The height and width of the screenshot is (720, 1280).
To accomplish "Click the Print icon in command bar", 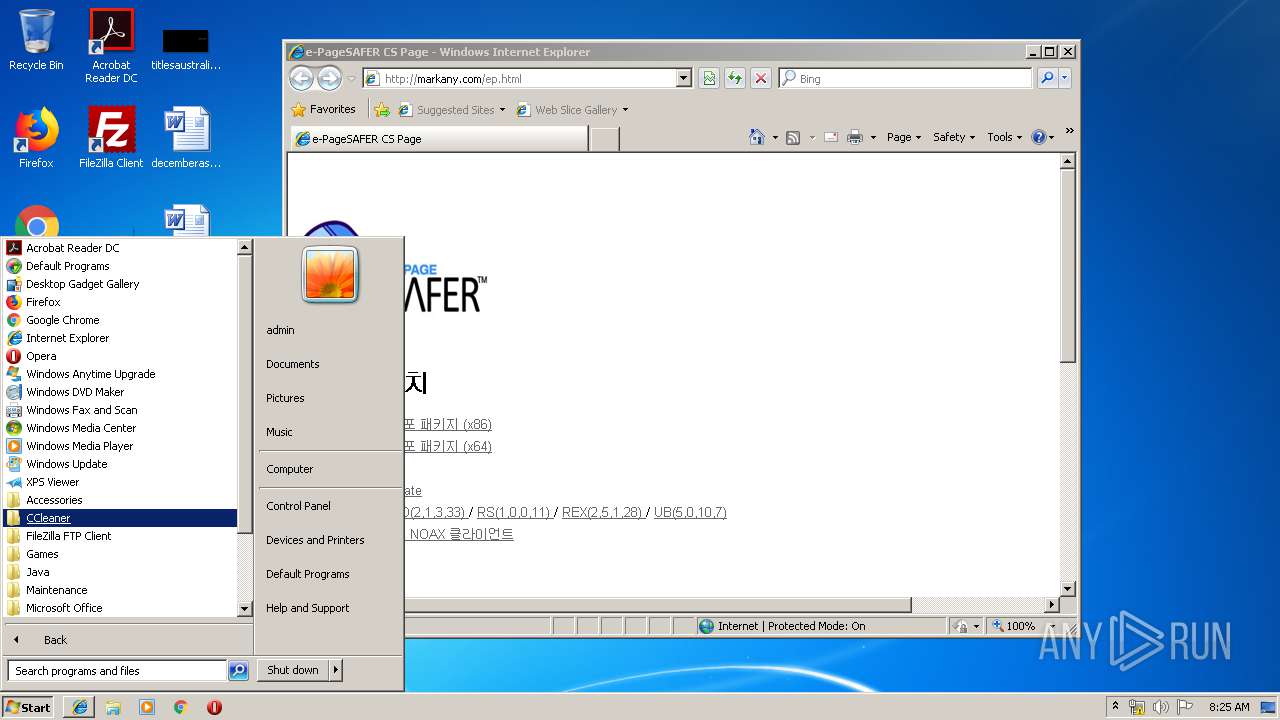I will tap(855, 137).
